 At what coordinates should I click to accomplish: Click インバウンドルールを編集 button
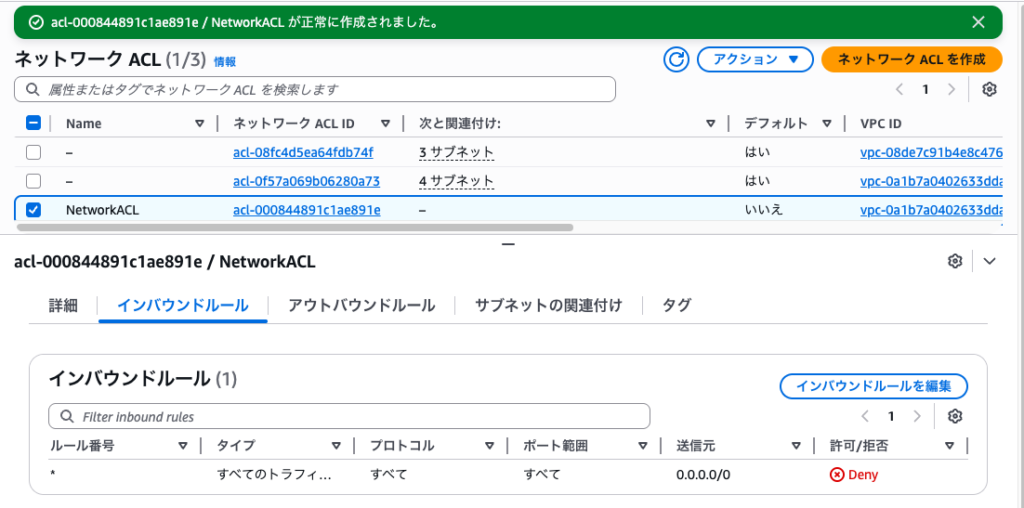pos(873,385)
